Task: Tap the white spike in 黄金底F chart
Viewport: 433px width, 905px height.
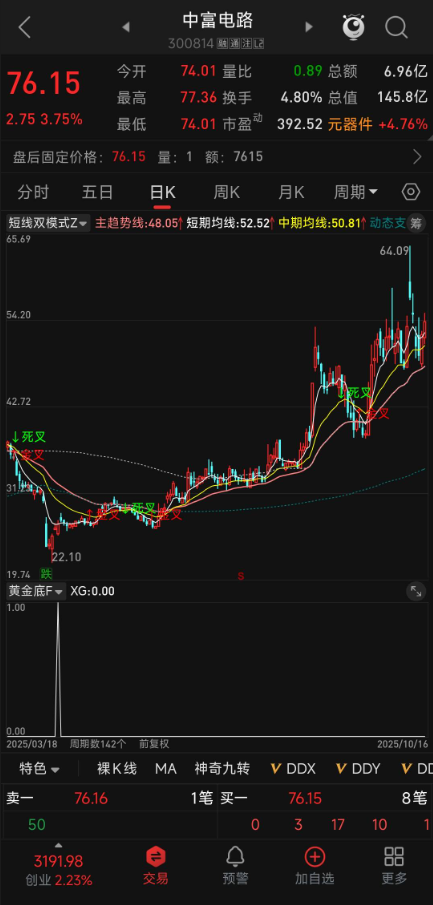Action: (58, 670)
